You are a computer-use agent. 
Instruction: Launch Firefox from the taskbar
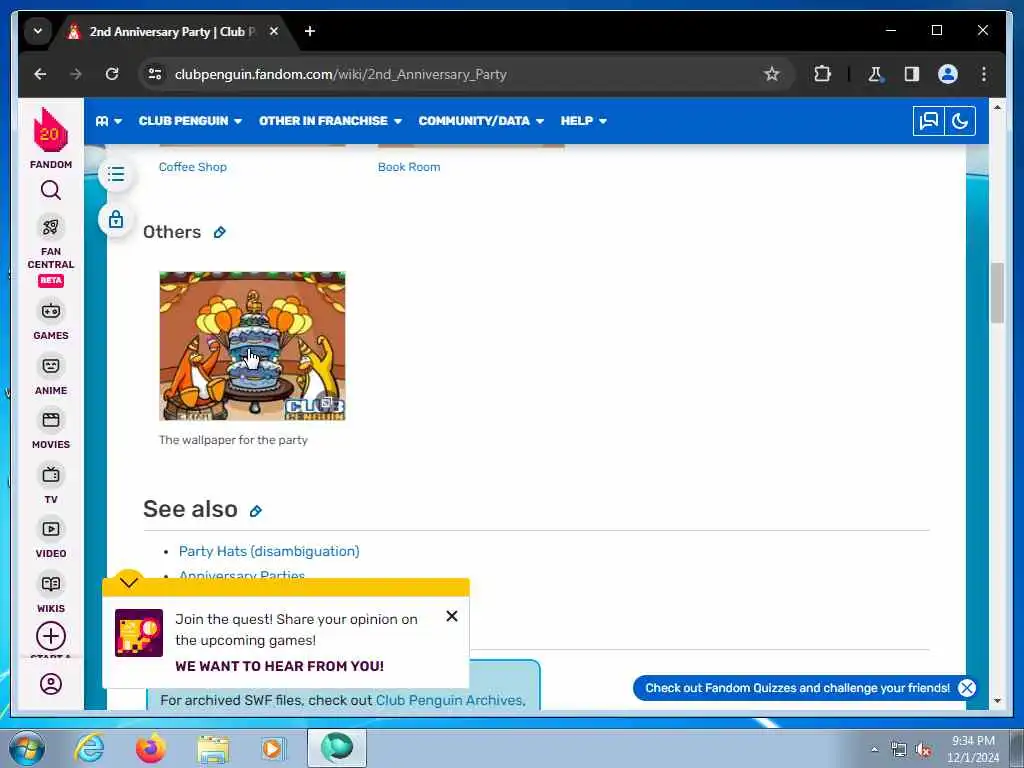[x=151, y=748]
